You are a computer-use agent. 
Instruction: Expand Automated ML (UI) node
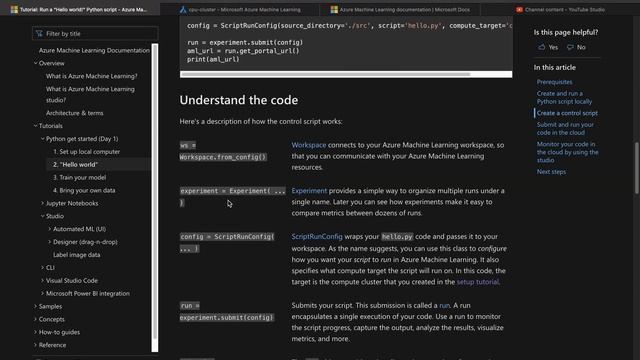pyautogui.click(x=50, y=229)
